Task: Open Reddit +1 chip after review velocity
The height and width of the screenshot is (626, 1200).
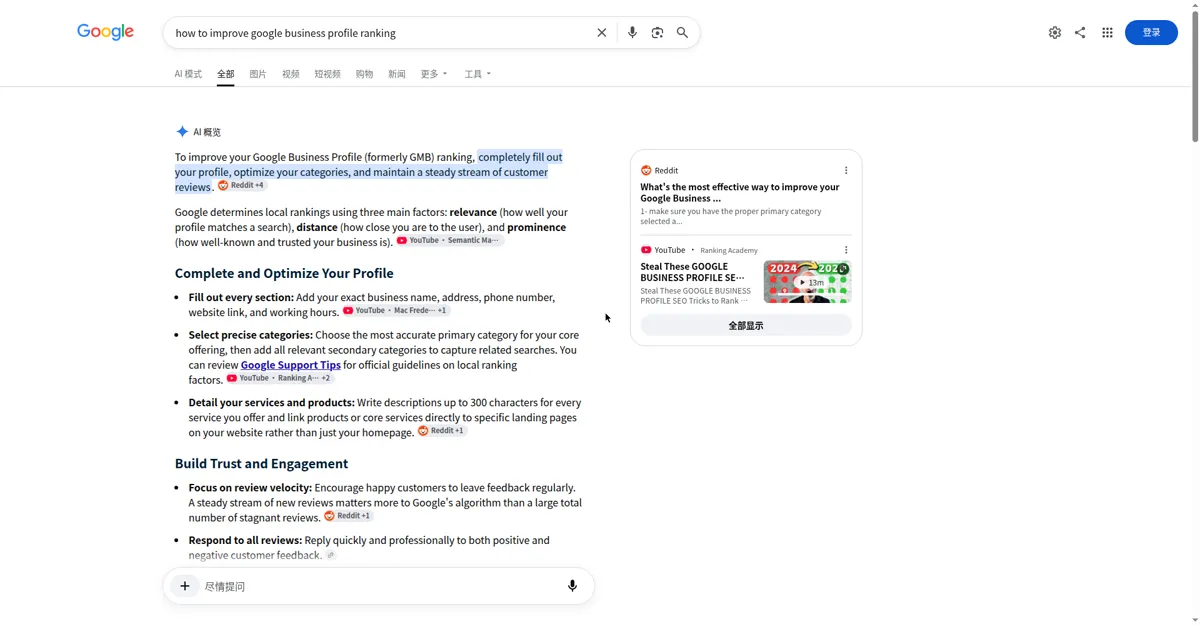Action: point(348,517)
